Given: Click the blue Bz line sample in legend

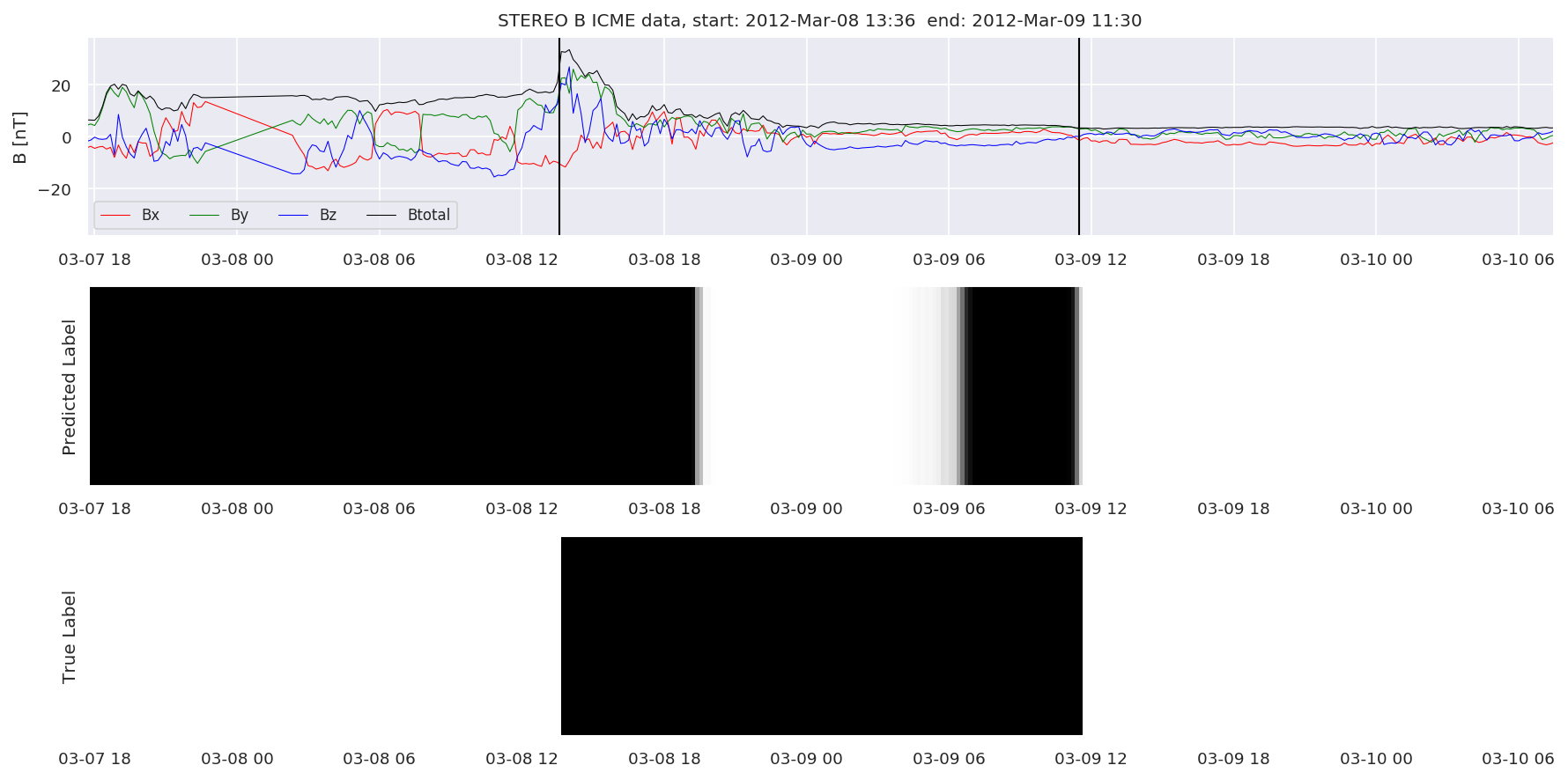Looking at the screenshot, I should click(x=293, y=216).
